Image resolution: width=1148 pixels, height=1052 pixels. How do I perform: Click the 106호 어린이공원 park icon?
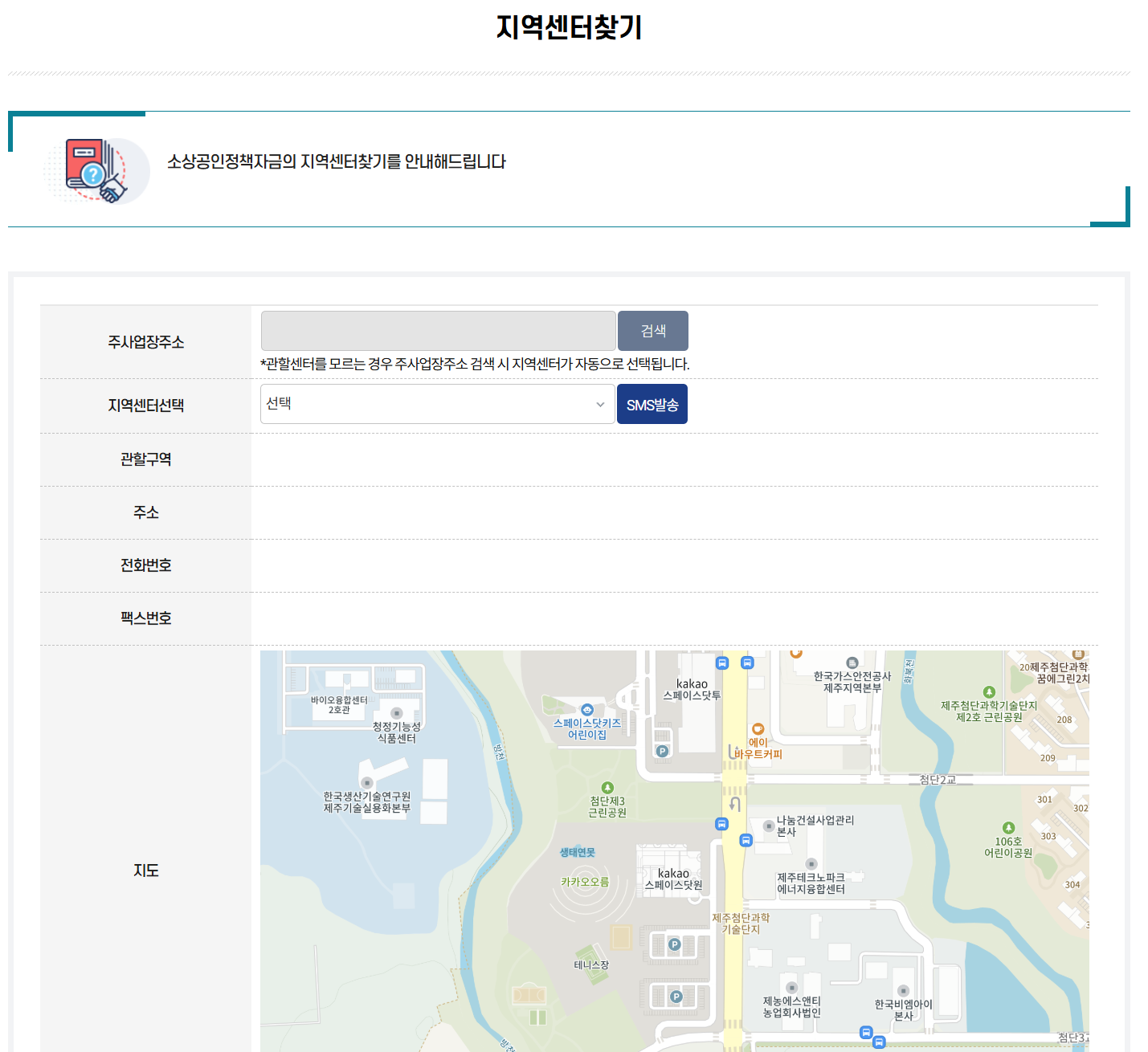[x=1008, y=828]
